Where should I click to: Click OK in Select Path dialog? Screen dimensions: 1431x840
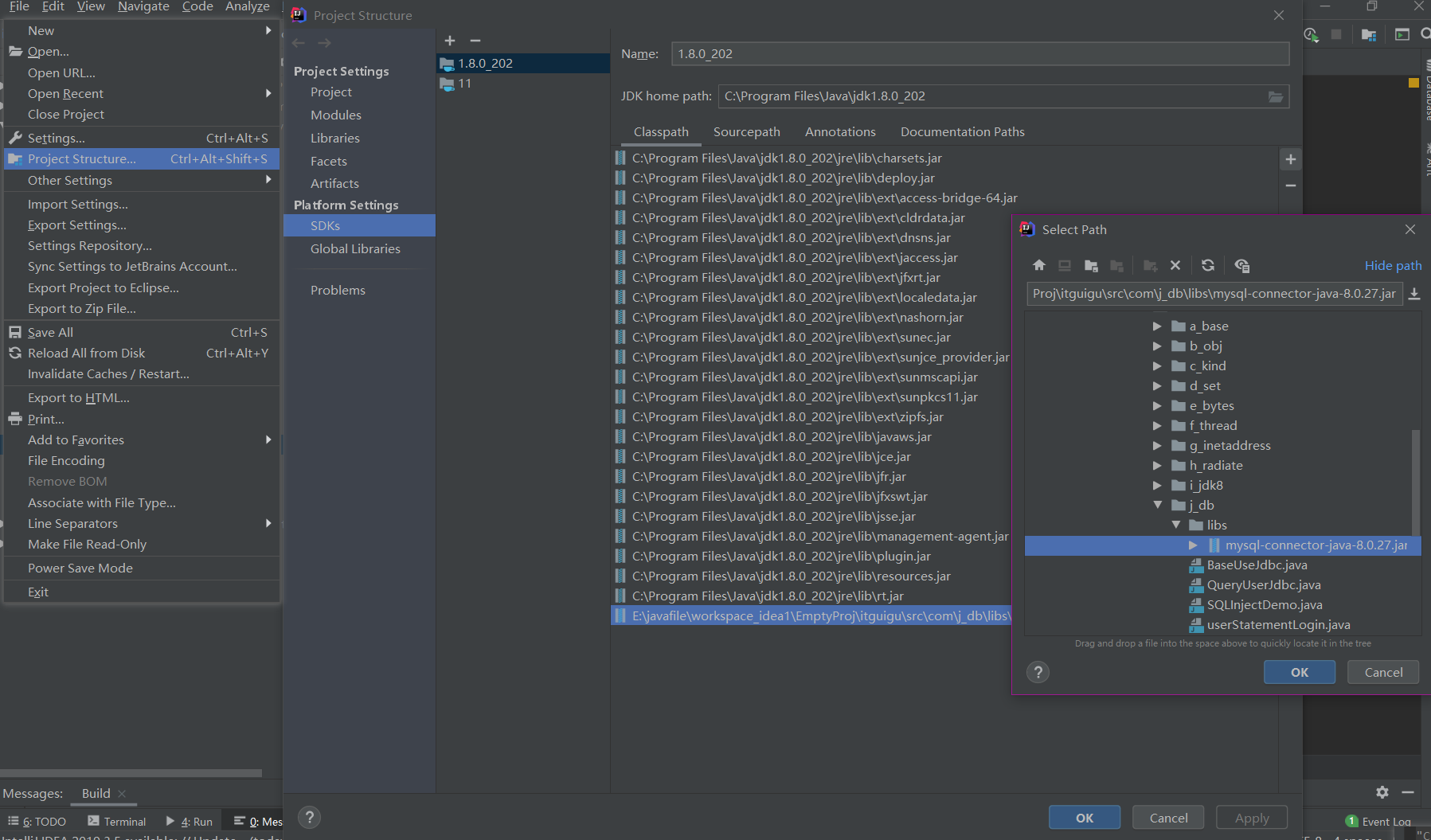coord(1299,672)
